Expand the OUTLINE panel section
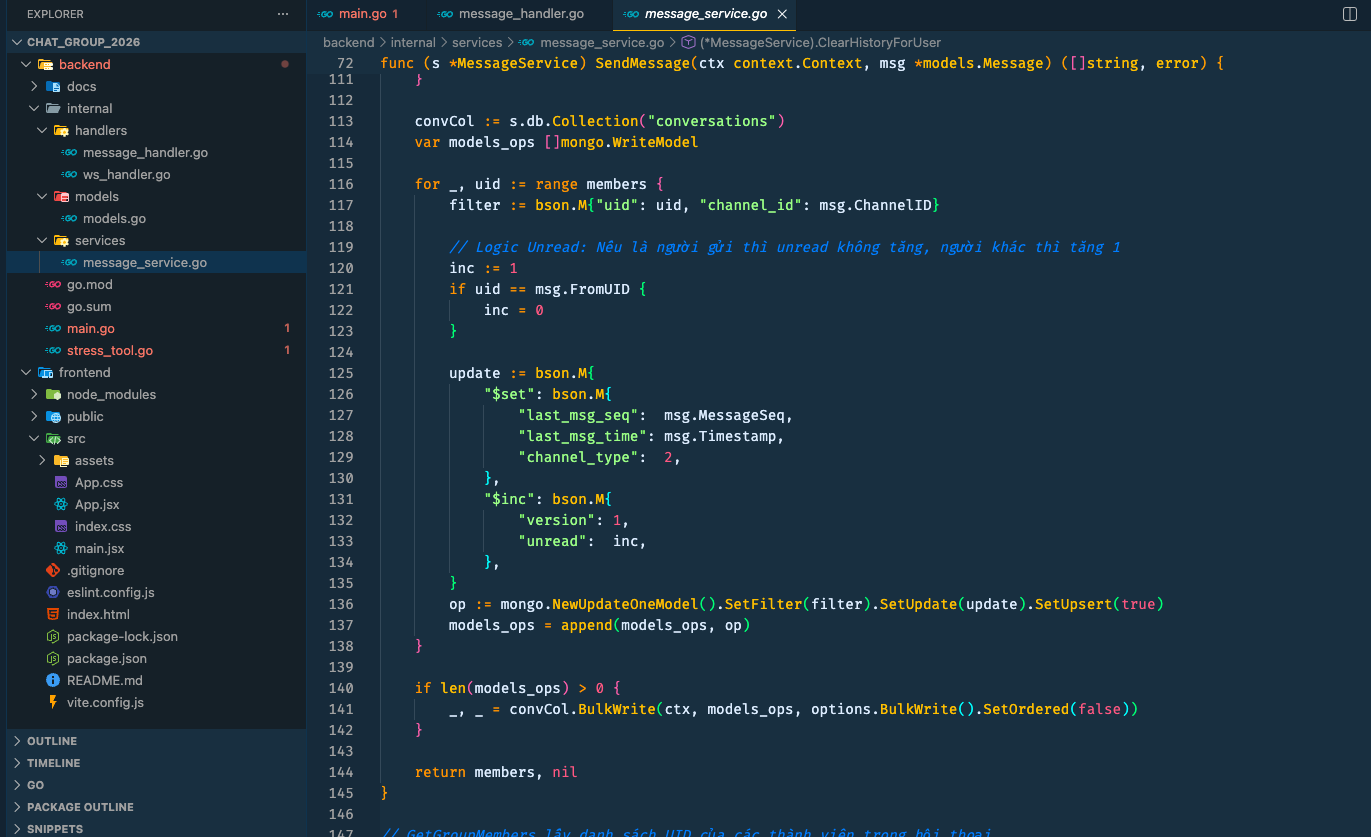The image size is (1371, 837). [156, 741]
